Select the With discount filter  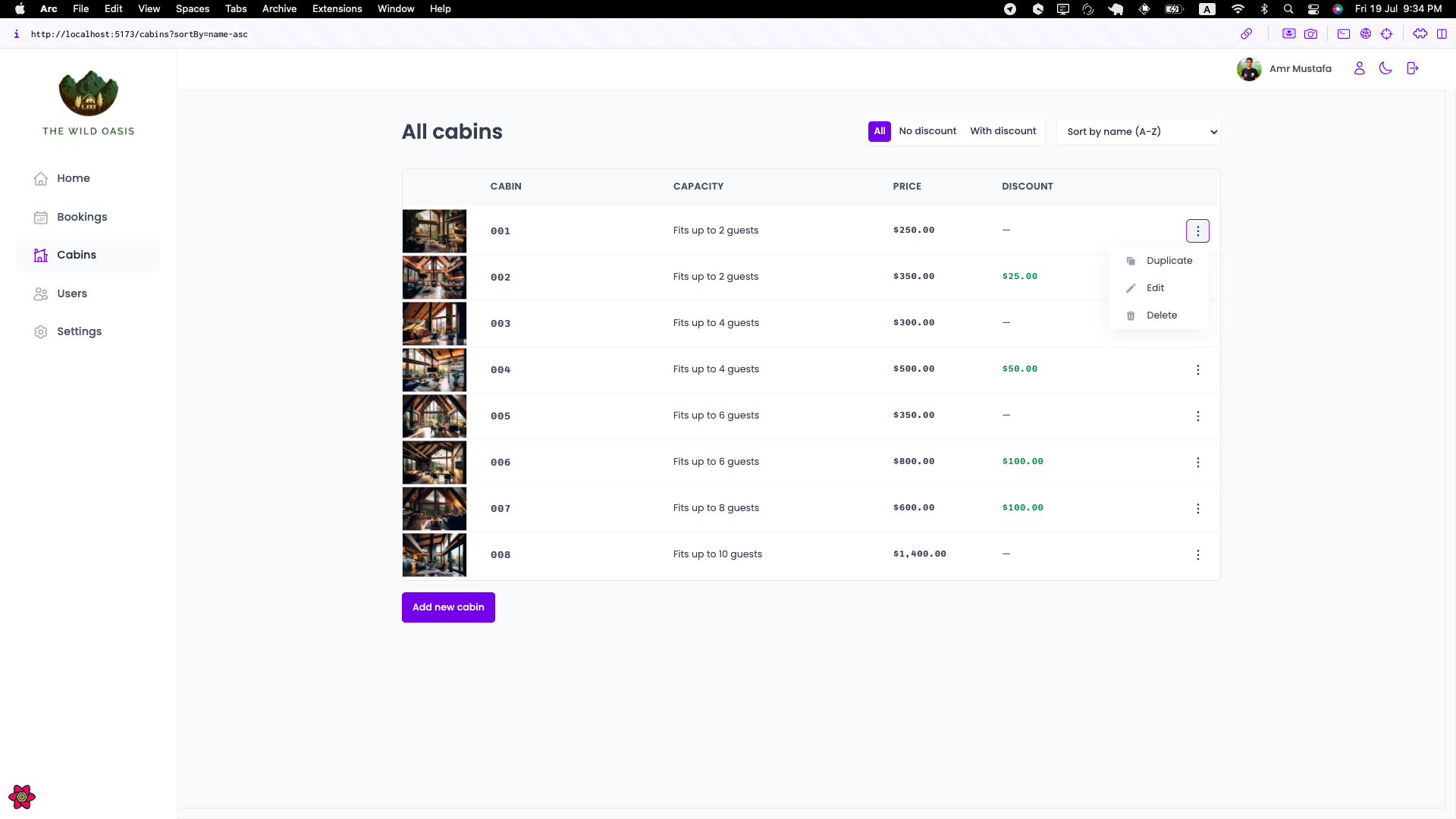tap(1003, 131)
